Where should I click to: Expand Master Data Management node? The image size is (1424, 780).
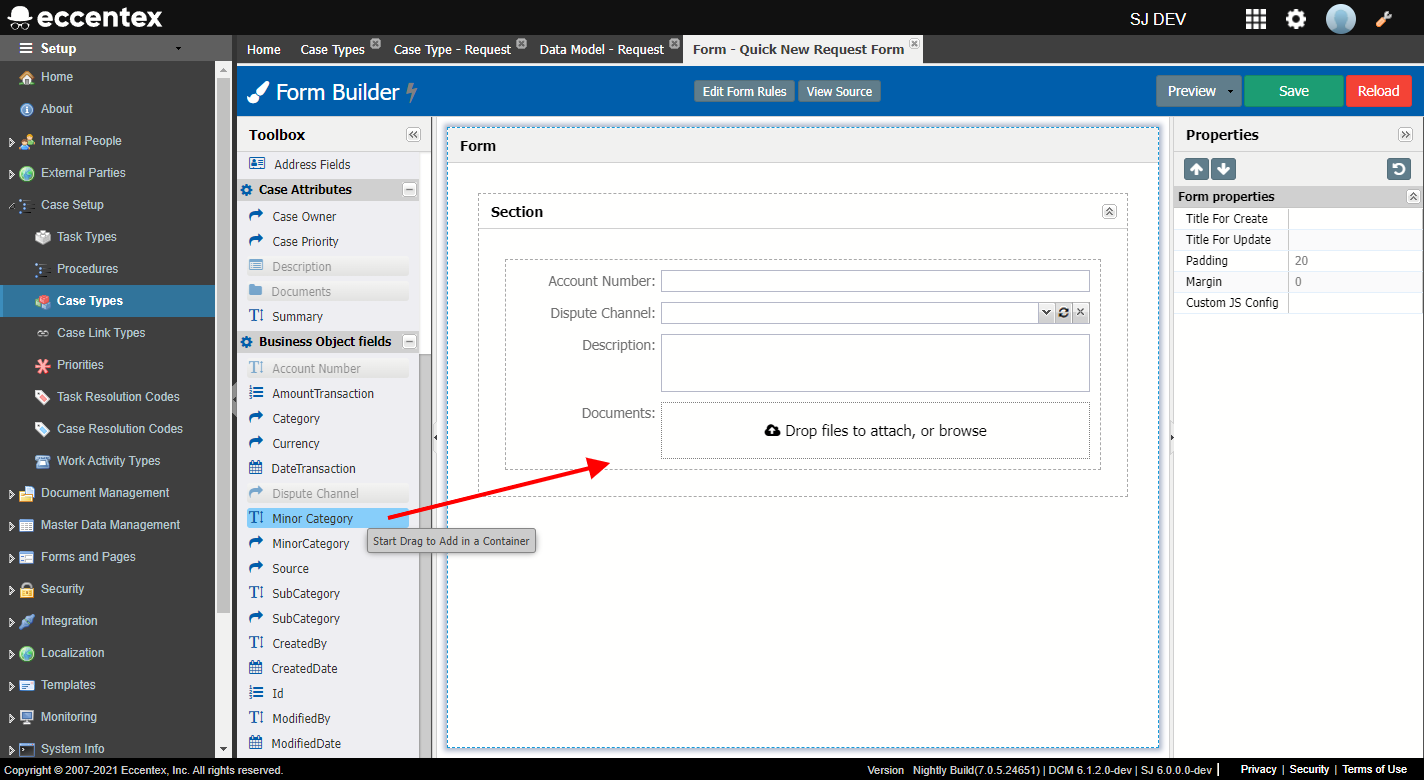(11, 526)
